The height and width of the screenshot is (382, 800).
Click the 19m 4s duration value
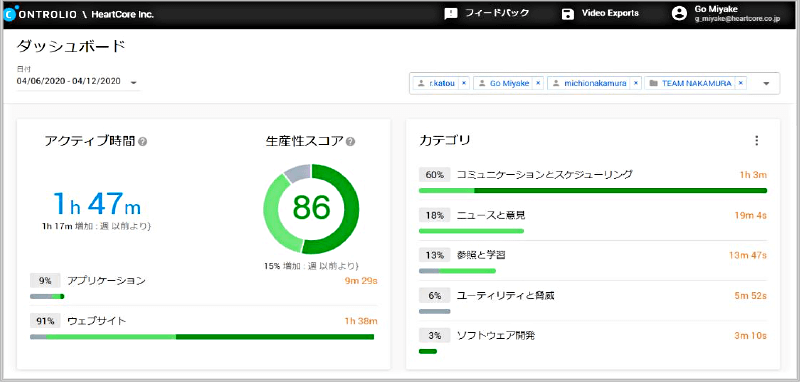coord(751,215)
